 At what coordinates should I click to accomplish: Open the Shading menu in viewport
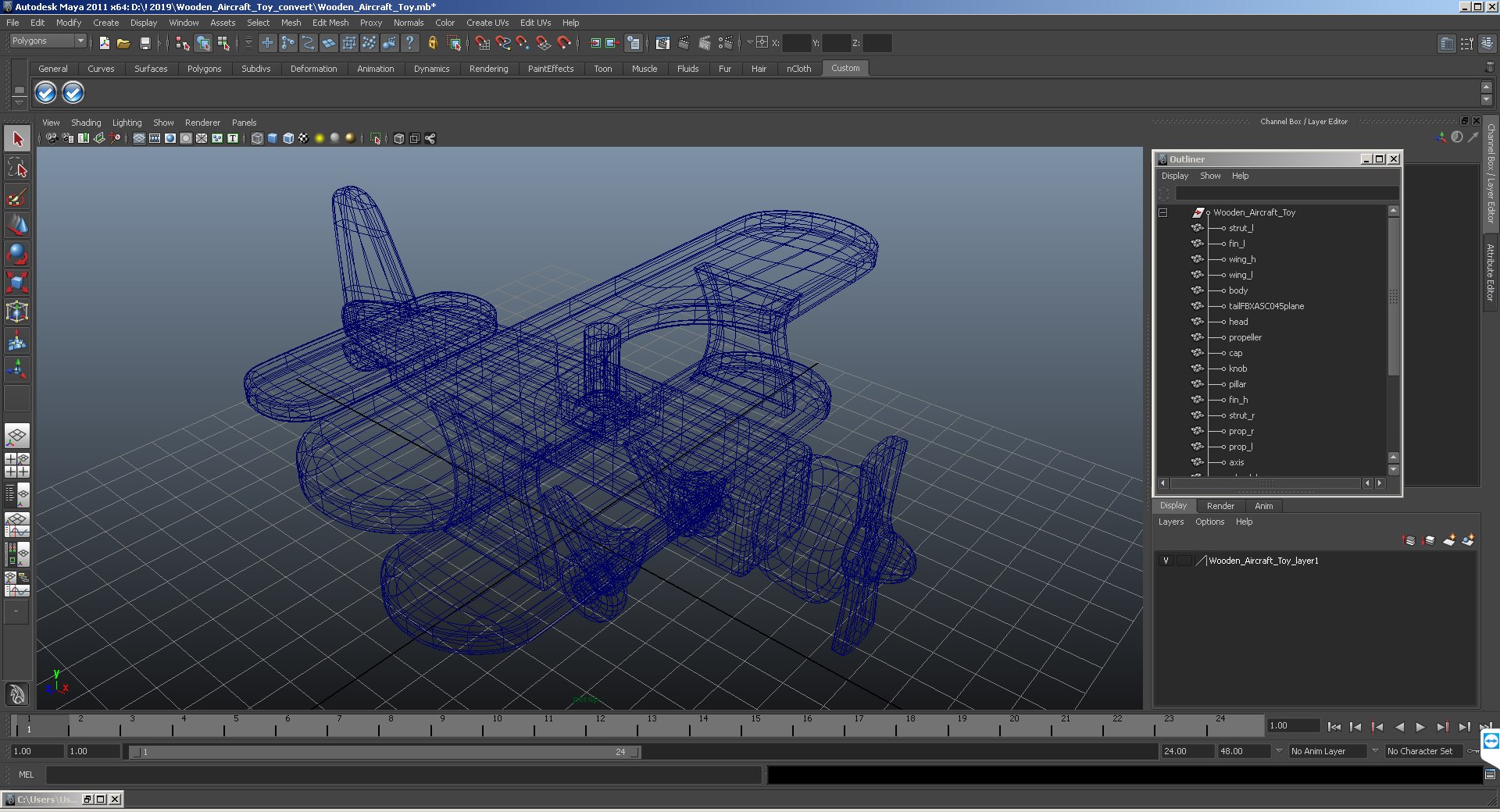tap(86, 123)
